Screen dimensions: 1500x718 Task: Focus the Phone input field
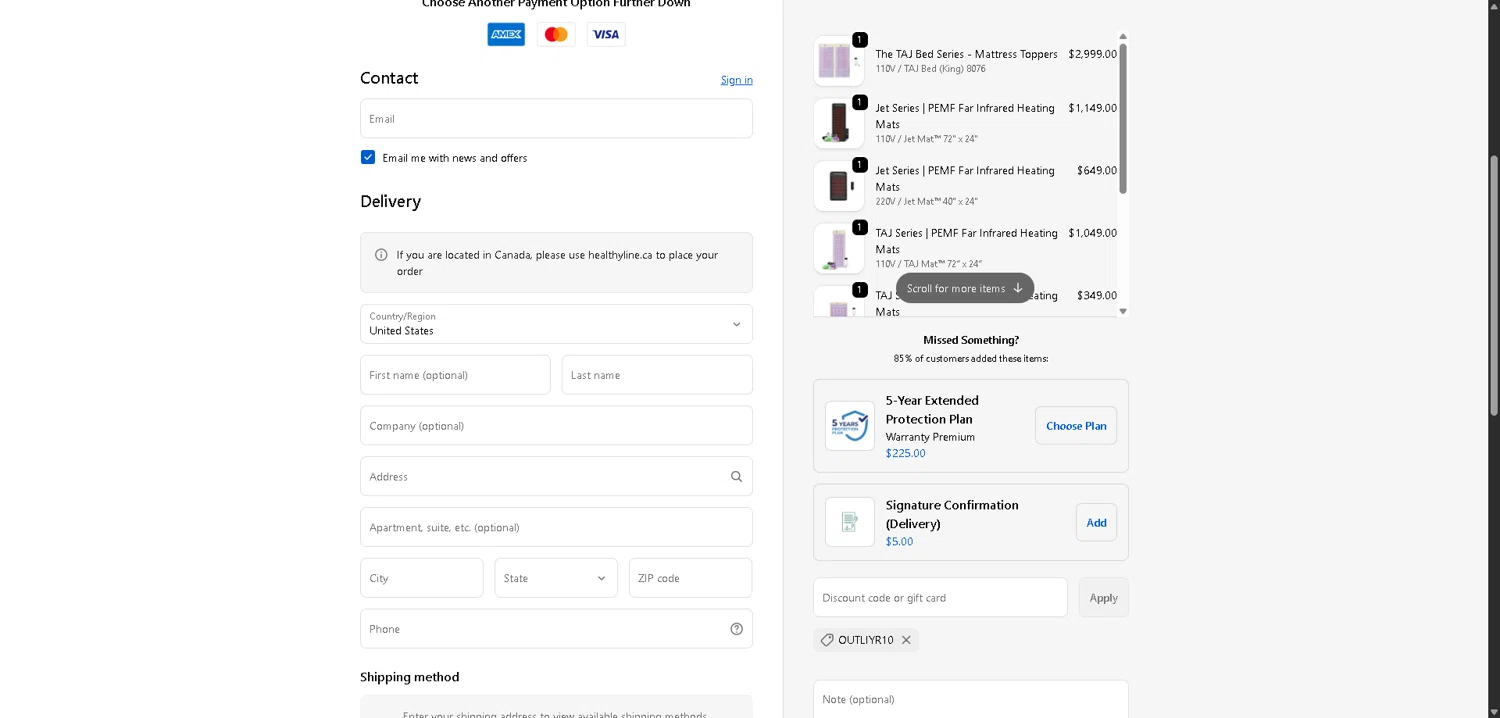coord(556,629)
